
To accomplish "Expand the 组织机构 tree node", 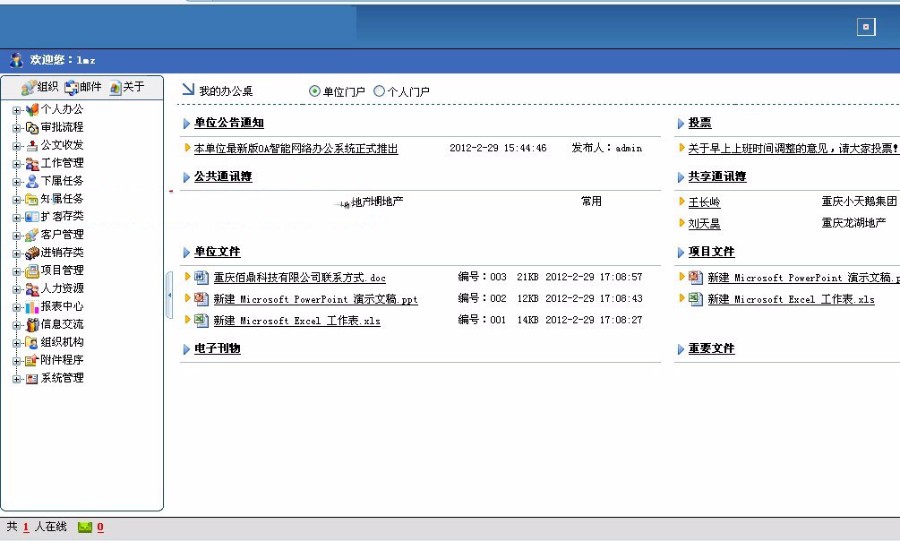I will click(17, 343).
